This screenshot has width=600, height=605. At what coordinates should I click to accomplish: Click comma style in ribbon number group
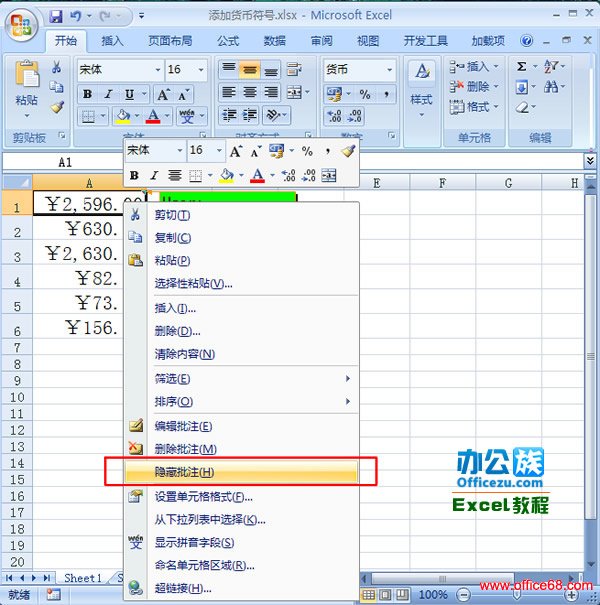(x=386, y=94)
